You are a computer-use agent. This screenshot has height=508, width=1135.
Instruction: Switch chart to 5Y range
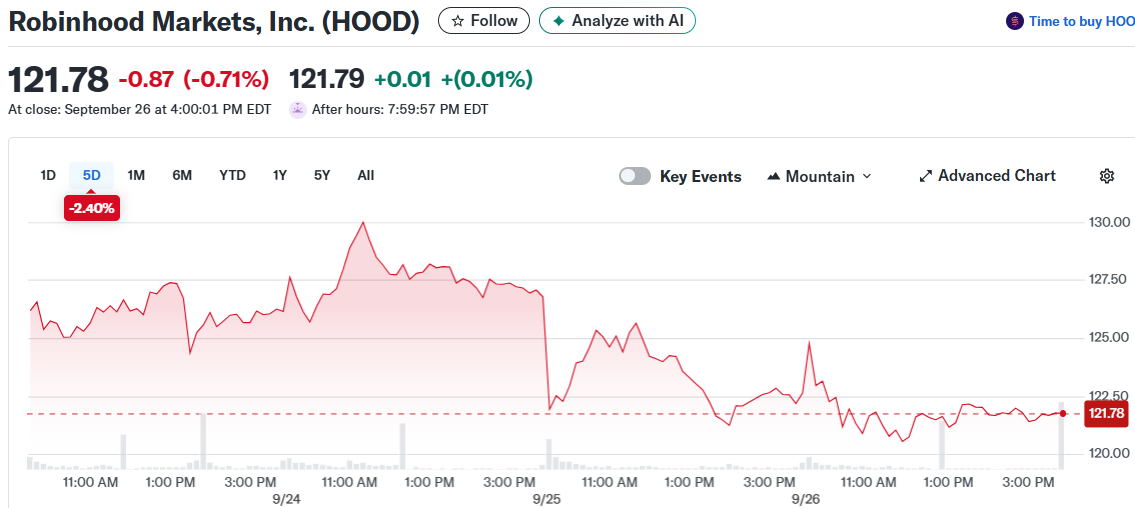click(x=322, y=175)
